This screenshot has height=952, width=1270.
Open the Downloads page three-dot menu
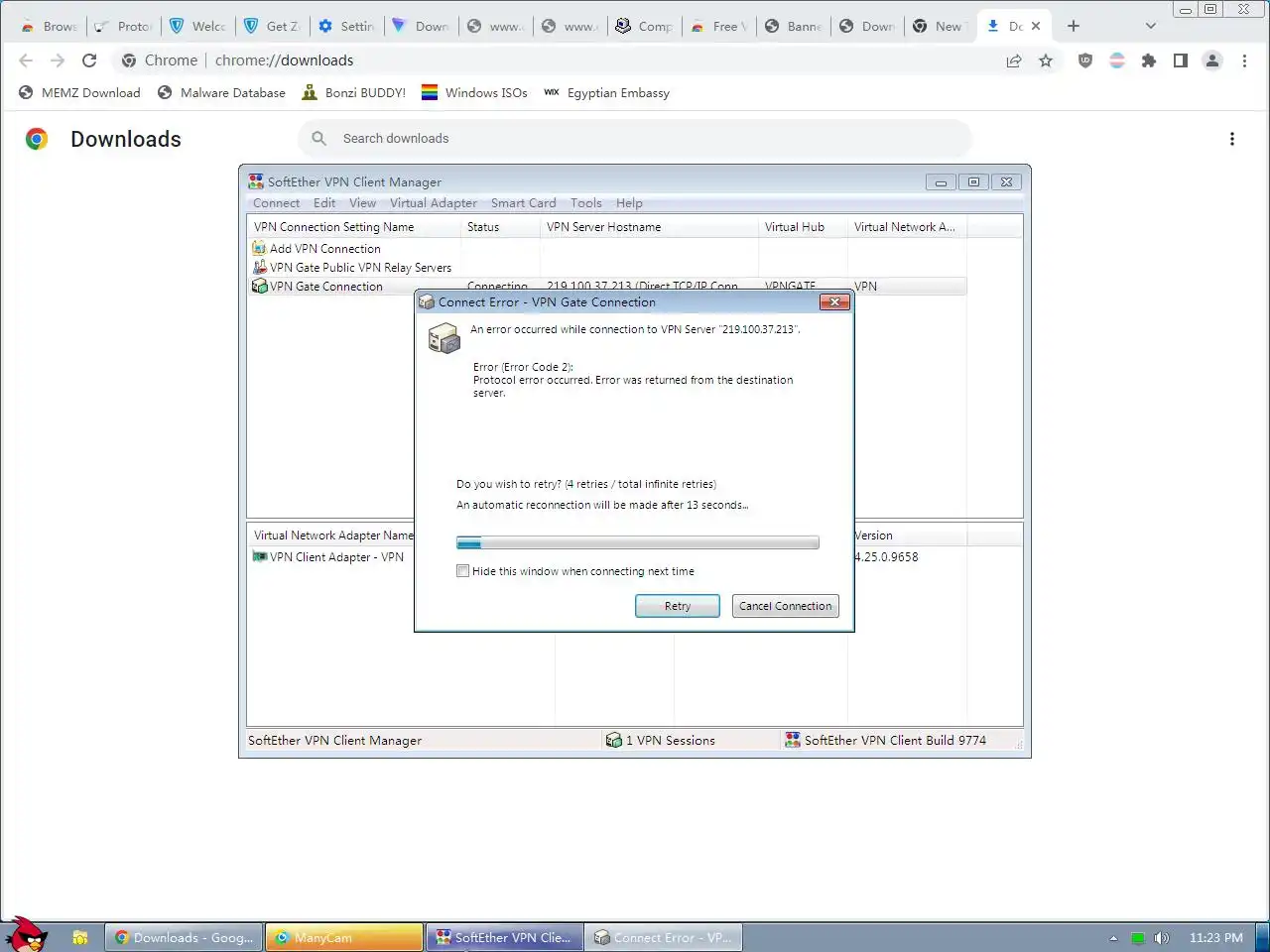pos(1232,139)
